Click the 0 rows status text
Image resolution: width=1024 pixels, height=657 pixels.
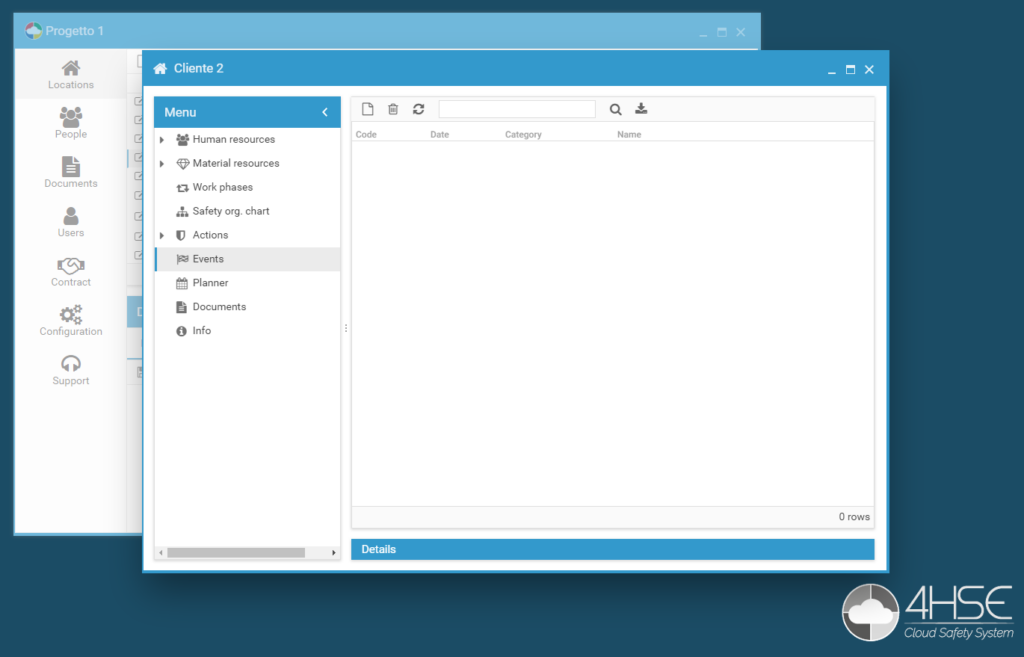854,517
